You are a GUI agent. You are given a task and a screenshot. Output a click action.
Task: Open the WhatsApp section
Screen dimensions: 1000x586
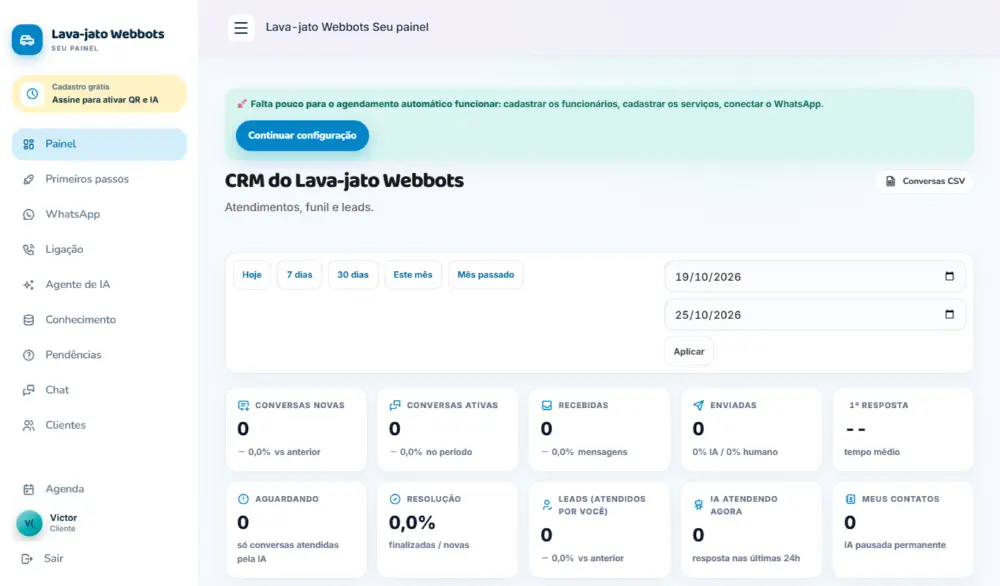pyautogui.click(x=99, y=214)
